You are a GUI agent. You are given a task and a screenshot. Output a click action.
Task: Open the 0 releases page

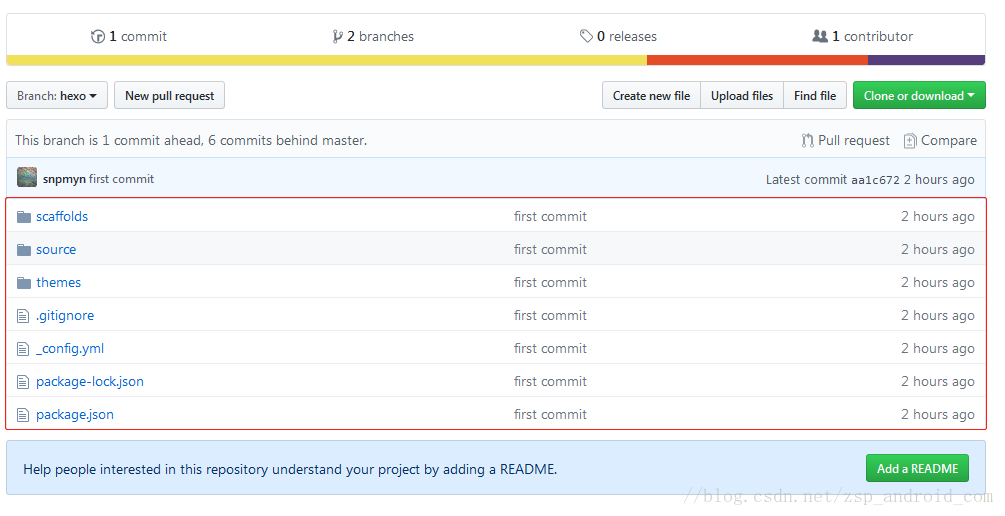point(619,37)
